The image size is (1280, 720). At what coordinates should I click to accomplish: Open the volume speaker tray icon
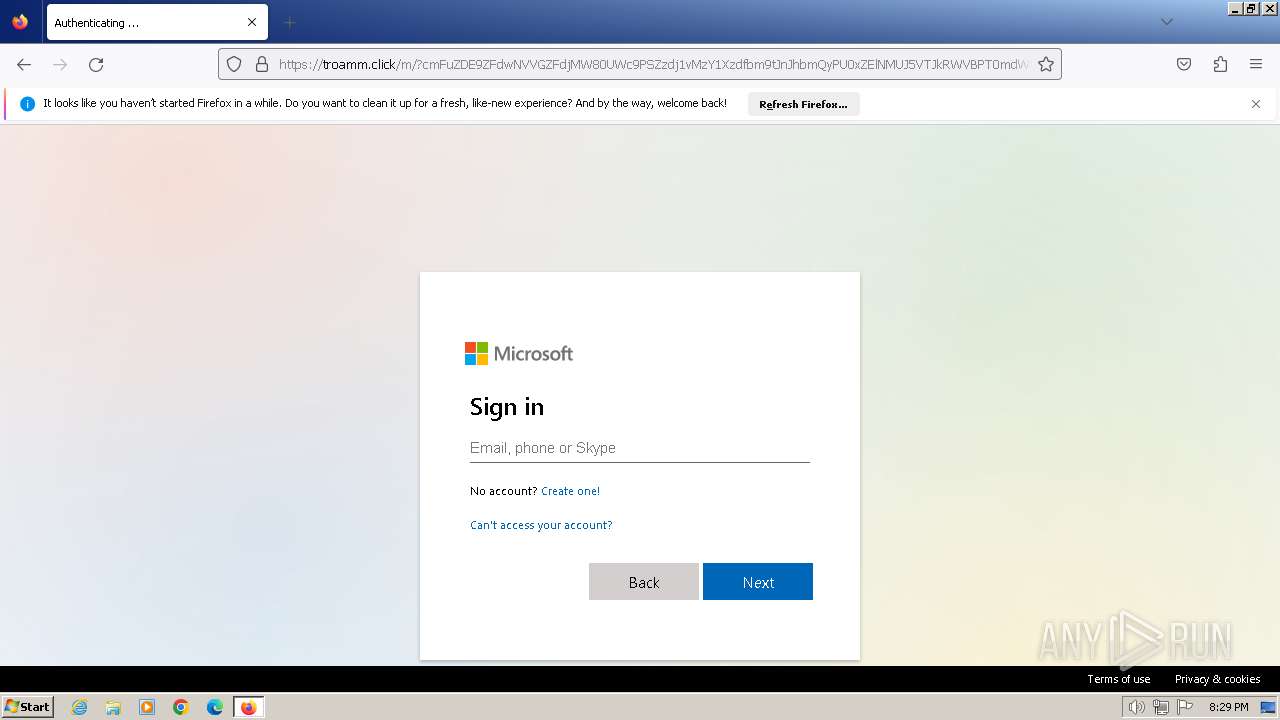click(1136, 707)
